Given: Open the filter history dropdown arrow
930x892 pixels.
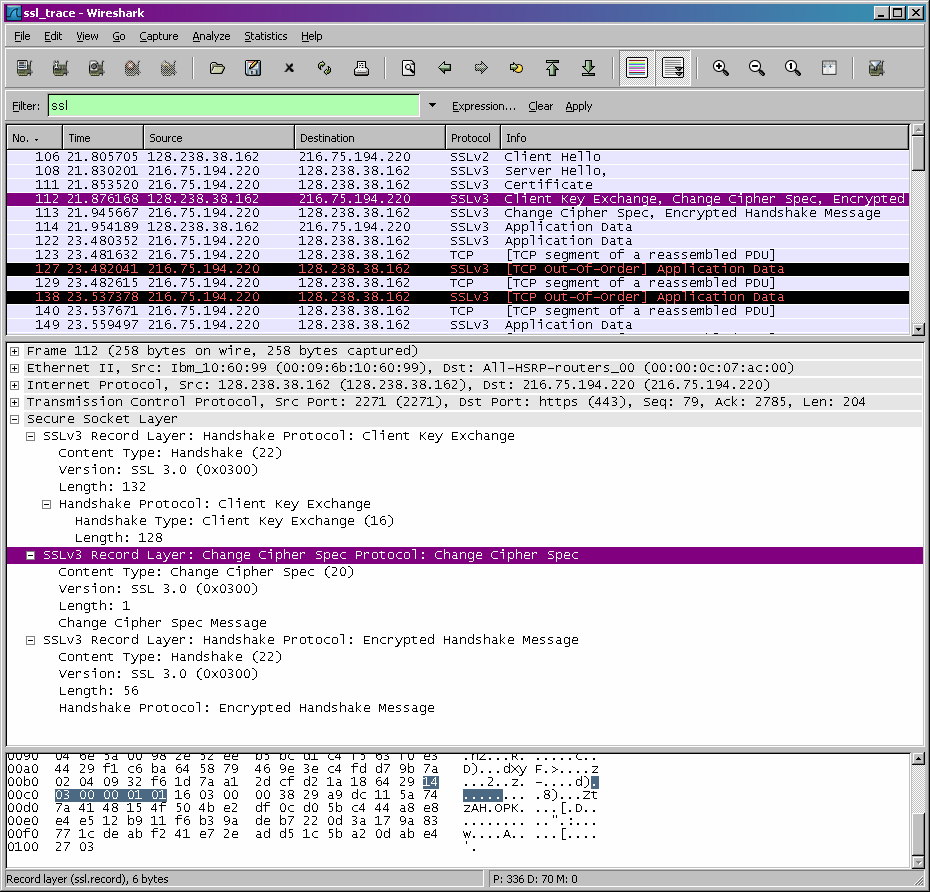Looking at the screenshot, I should click(x=432, y=106).
